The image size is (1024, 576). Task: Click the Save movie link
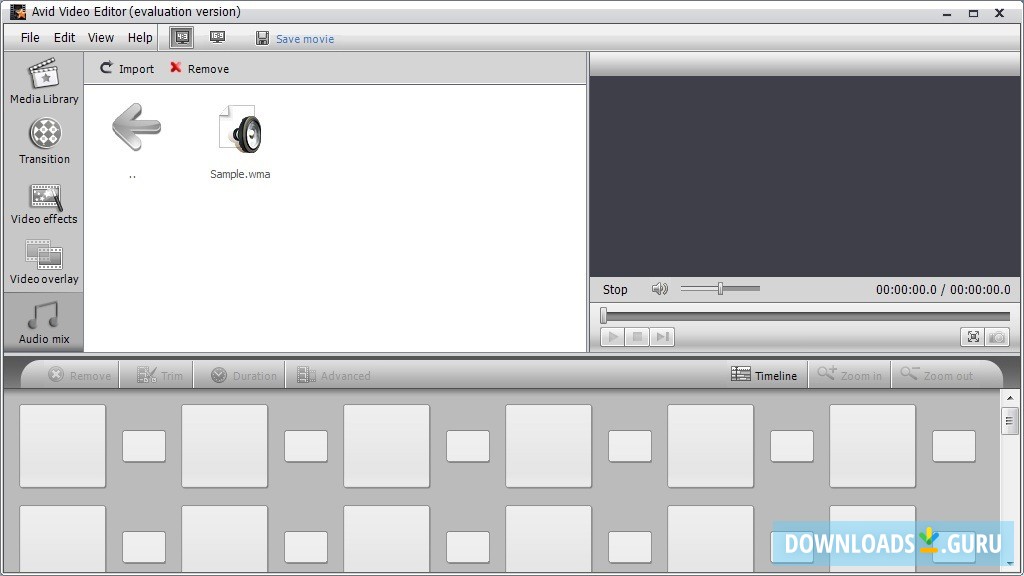point(304,39)
